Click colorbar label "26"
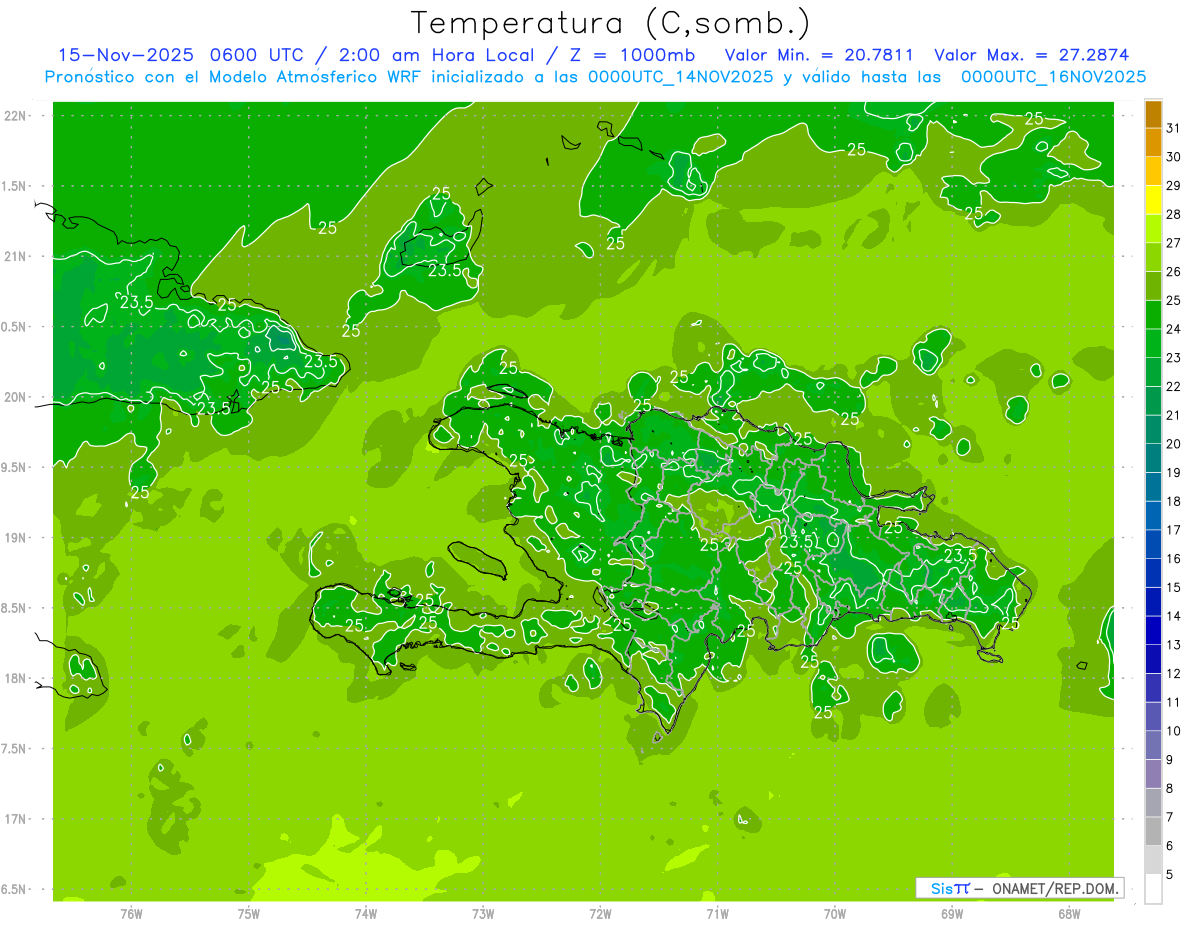1200x927 pixels. 1175,271
